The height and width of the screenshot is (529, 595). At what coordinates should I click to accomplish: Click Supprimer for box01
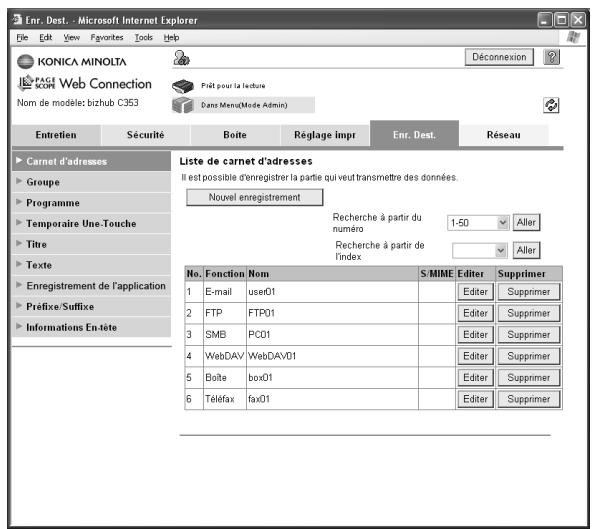pyautogui.click(x=529, y=378)
